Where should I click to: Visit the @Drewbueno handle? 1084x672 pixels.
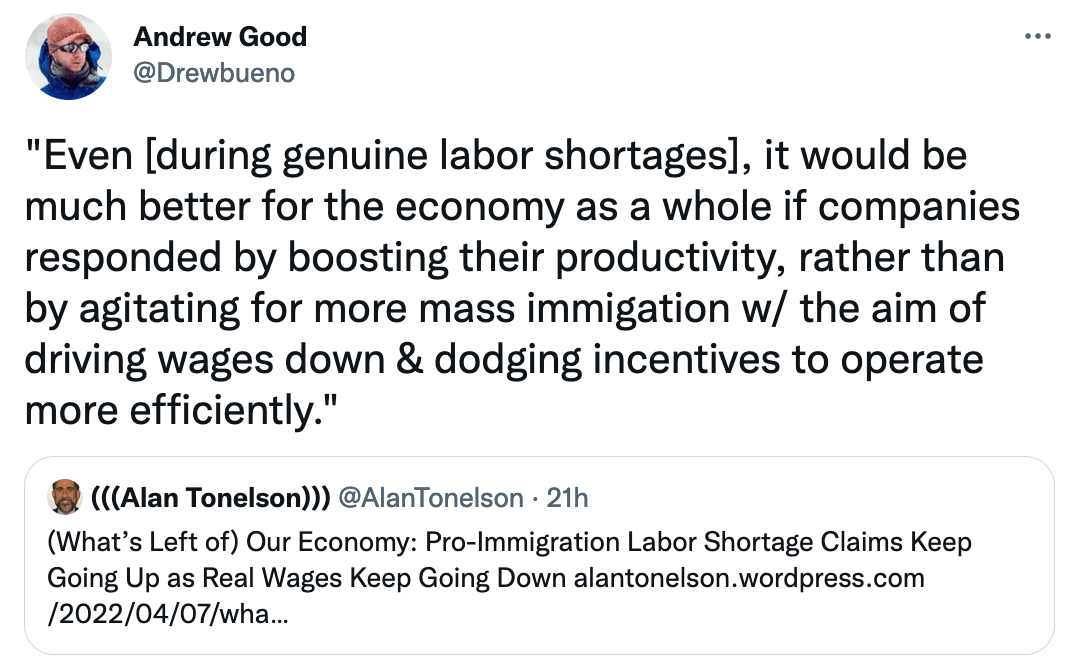click(214, 73)
